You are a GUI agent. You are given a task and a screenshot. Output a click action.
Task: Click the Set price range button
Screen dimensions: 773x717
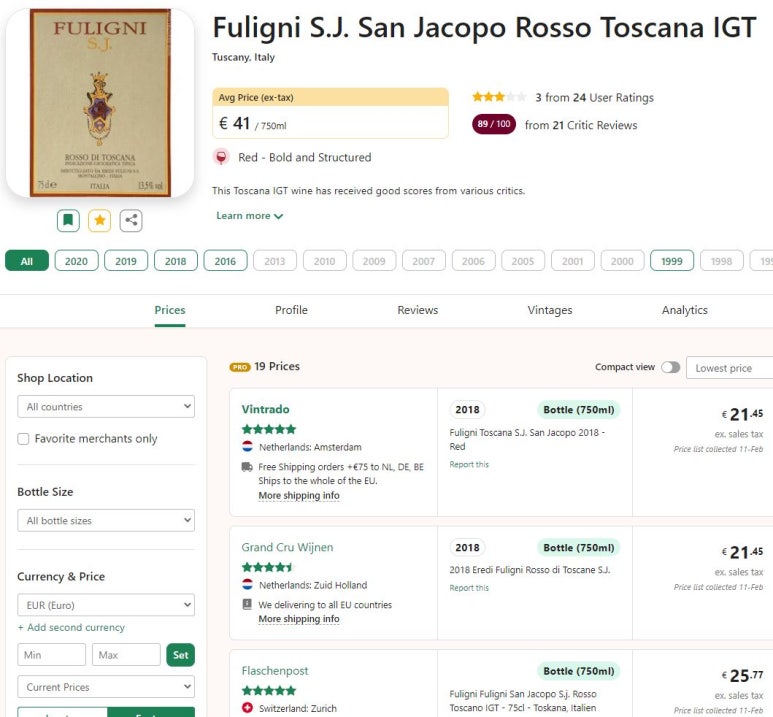click(x=180, y=655)
